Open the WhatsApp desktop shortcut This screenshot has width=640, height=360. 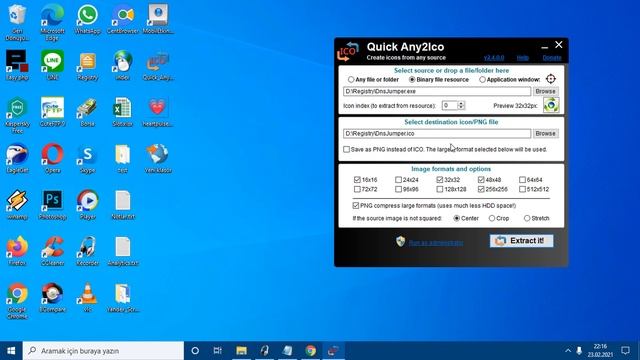pos(87,20)
